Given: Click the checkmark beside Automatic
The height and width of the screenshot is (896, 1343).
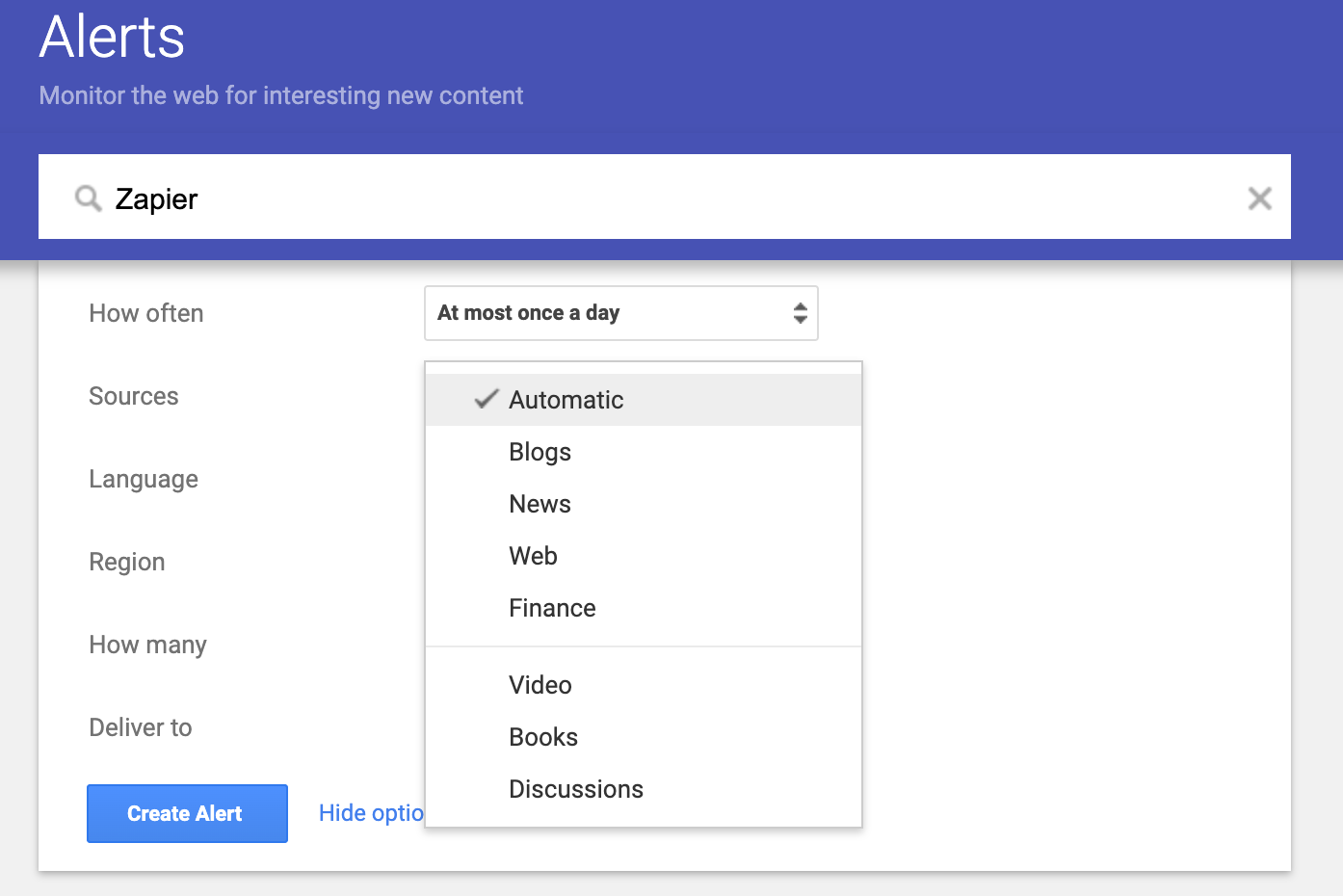Looking at the screenshot, I should click(487, 399).
